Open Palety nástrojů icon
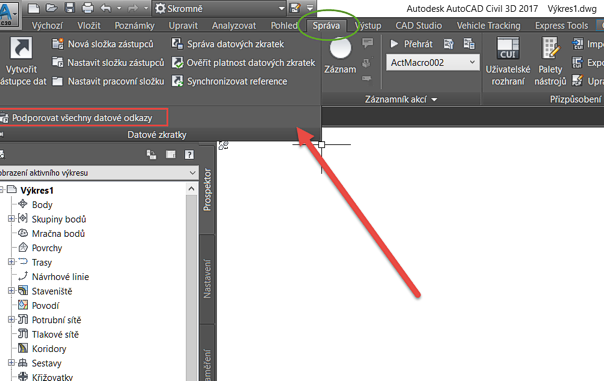This screenshot has height=381, width=604. coord(550,48)
